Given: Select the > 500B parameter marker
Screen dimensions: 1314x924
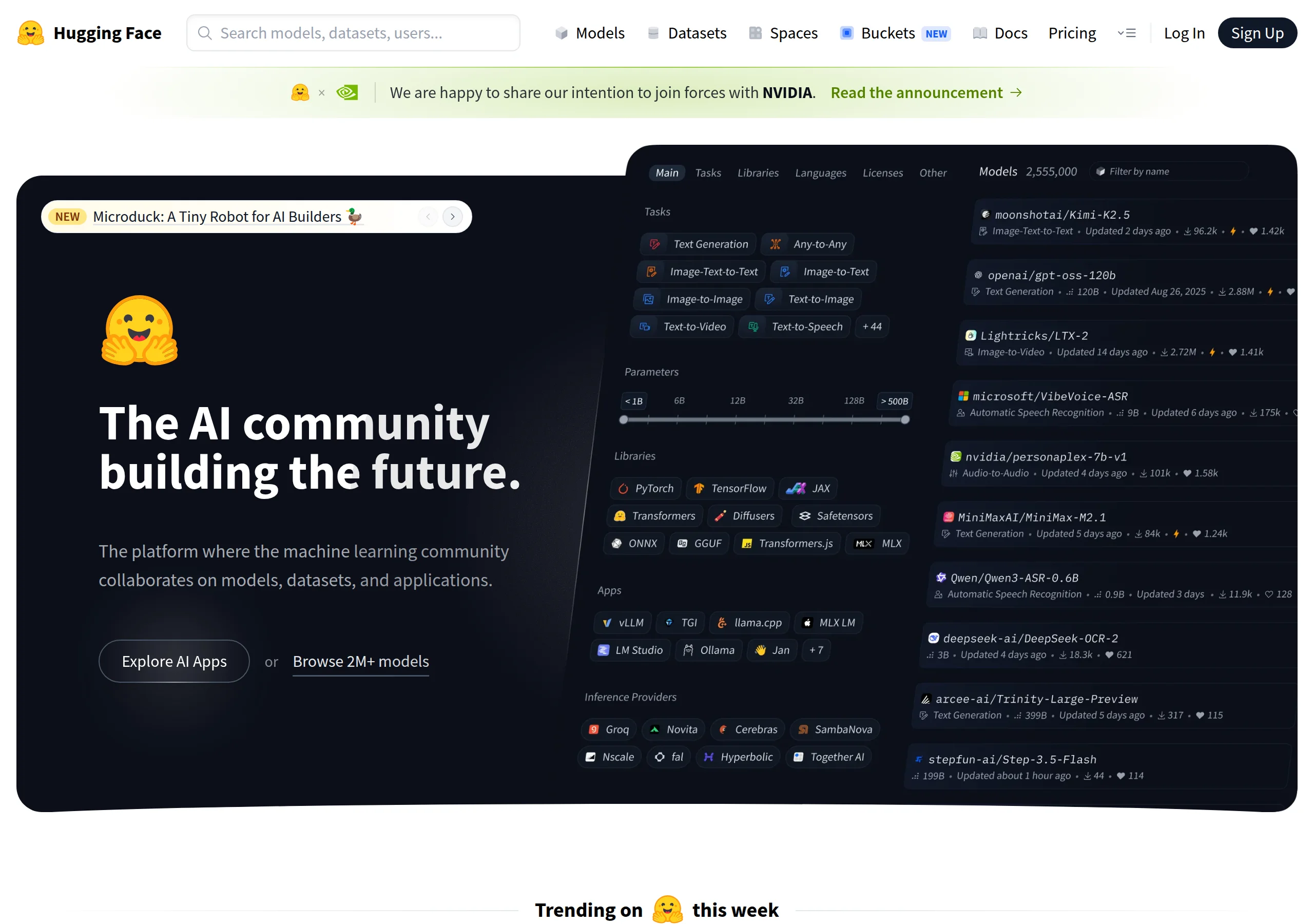Looking at the screenshot, I should 894,401.
